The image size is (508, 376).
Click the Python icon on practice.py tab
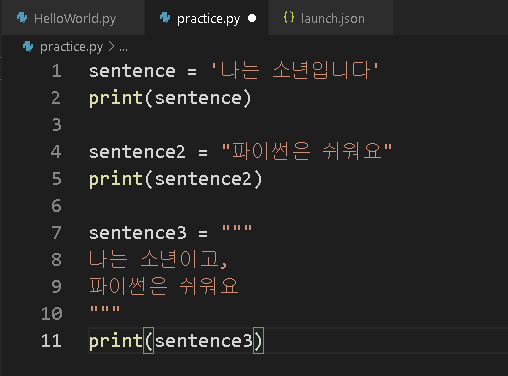pyautogui.click(x=165, y=18)
